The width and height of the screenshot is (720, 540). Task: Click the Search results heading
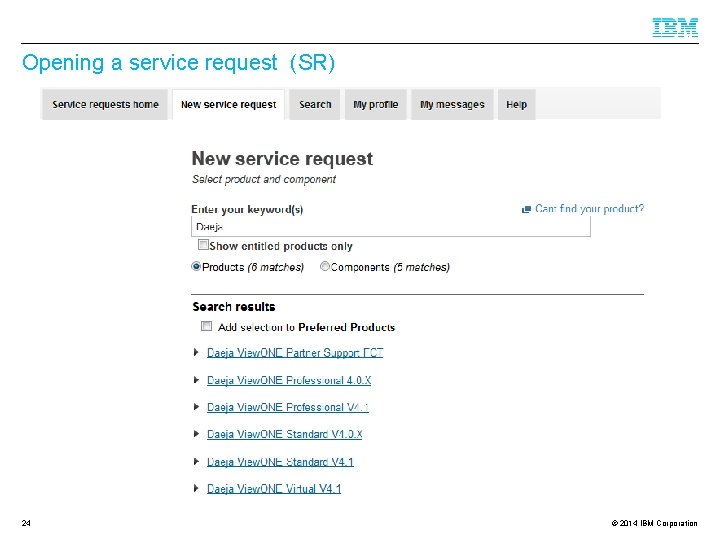pyautogui.click(x=234, y=307)
